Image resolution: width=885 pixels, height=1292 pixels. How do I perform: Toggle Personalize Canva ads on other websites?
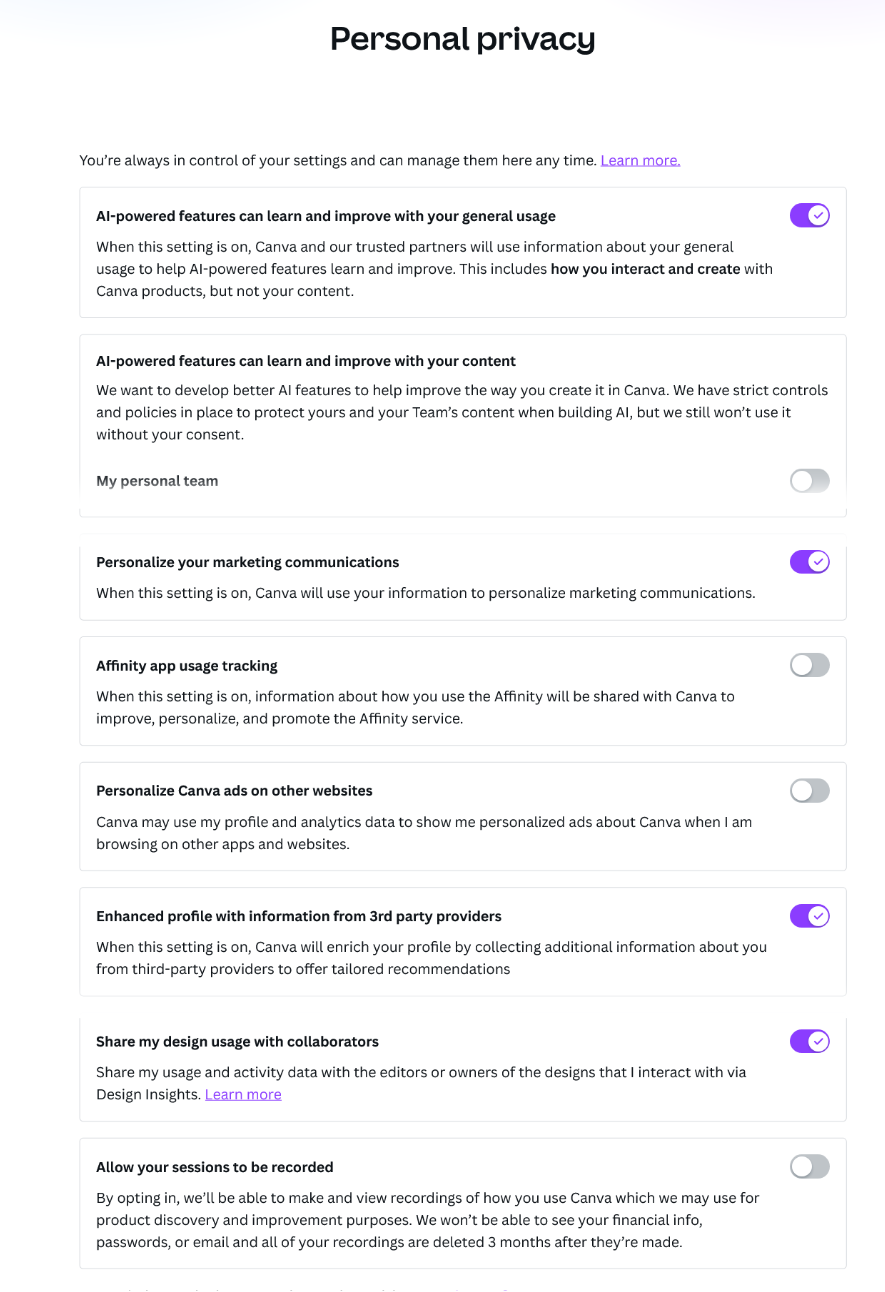click(809, 791)
